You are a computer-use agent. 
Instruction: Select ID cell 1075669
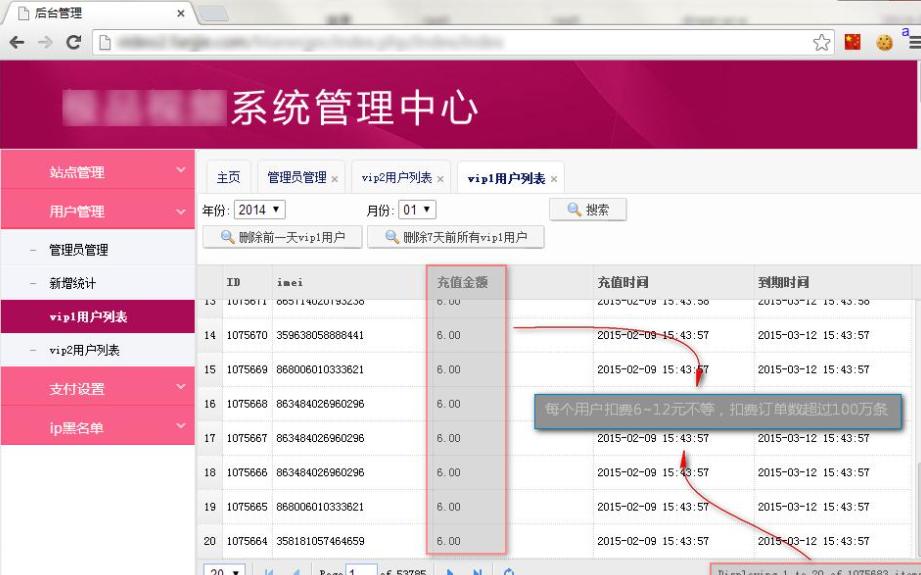247,369
